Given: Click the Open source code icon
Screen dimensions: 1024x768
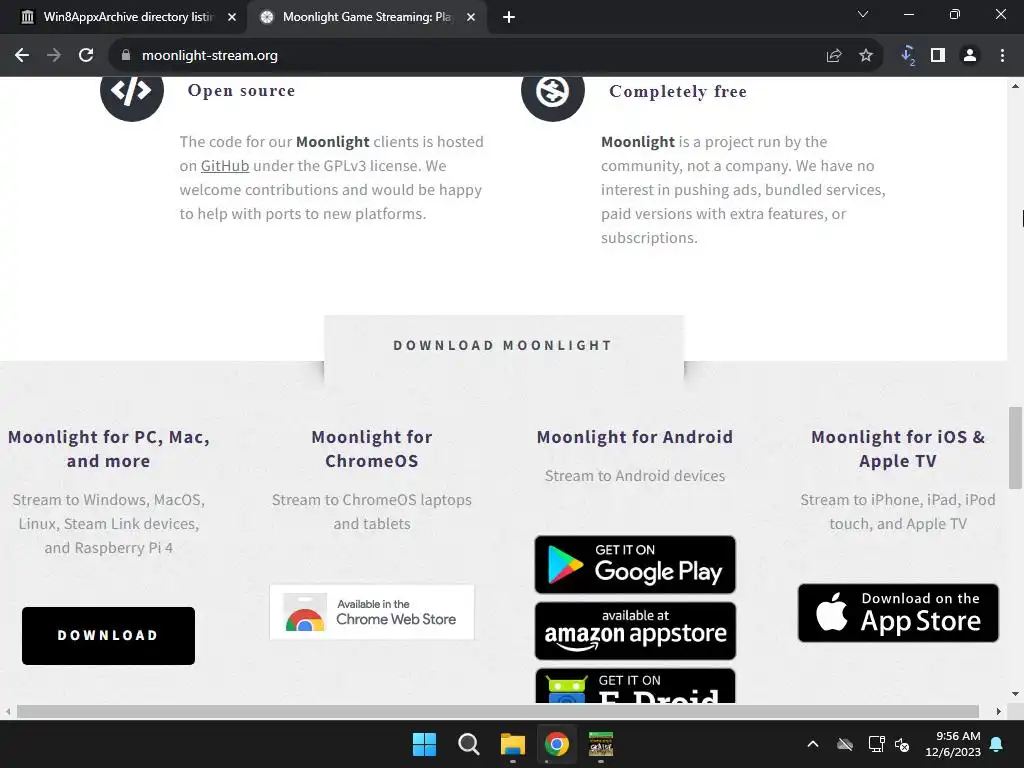Looking at the screenshot, I should click(131, 91).
